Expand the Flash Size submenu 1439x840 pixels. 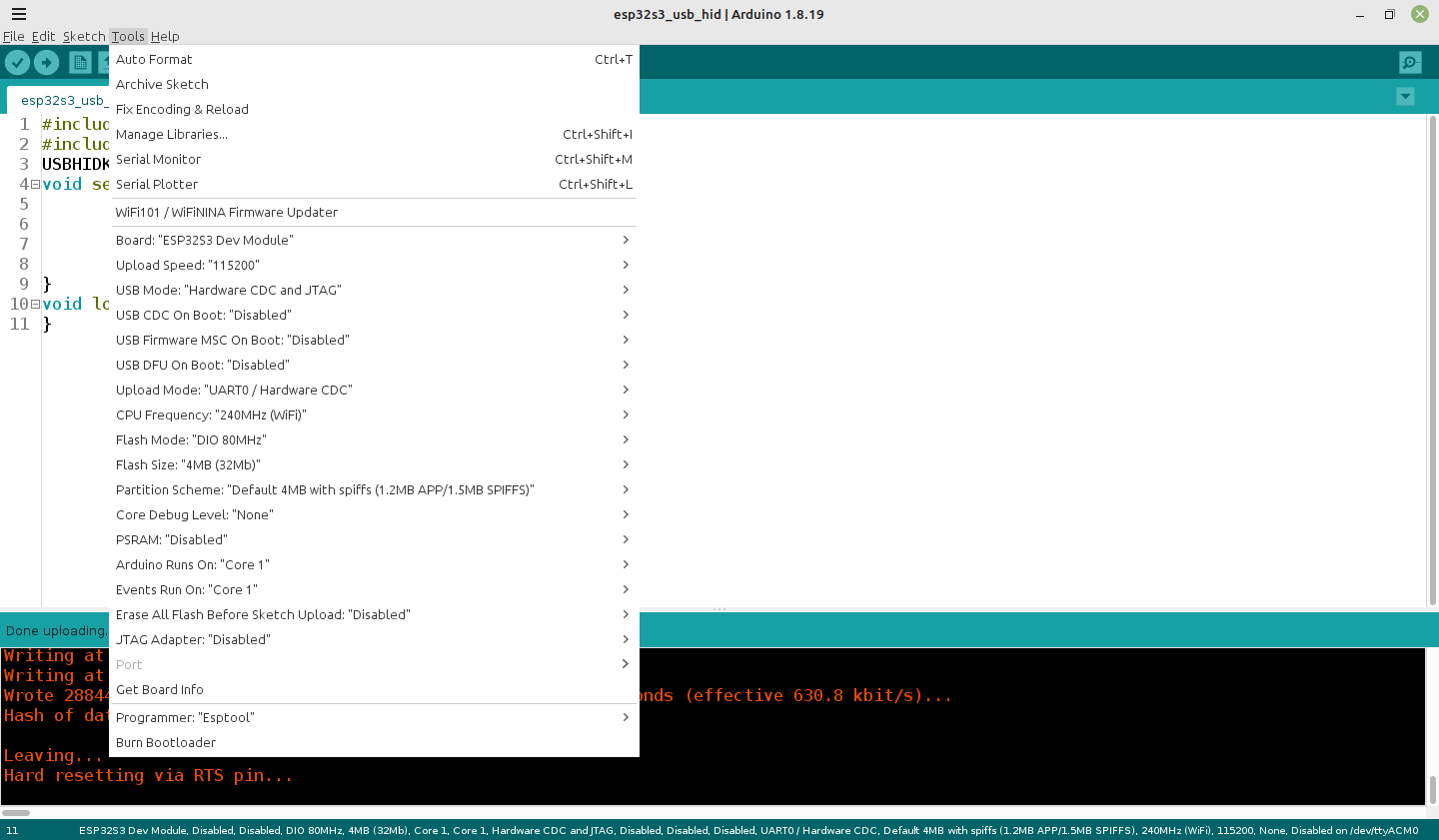coord(374,464)
